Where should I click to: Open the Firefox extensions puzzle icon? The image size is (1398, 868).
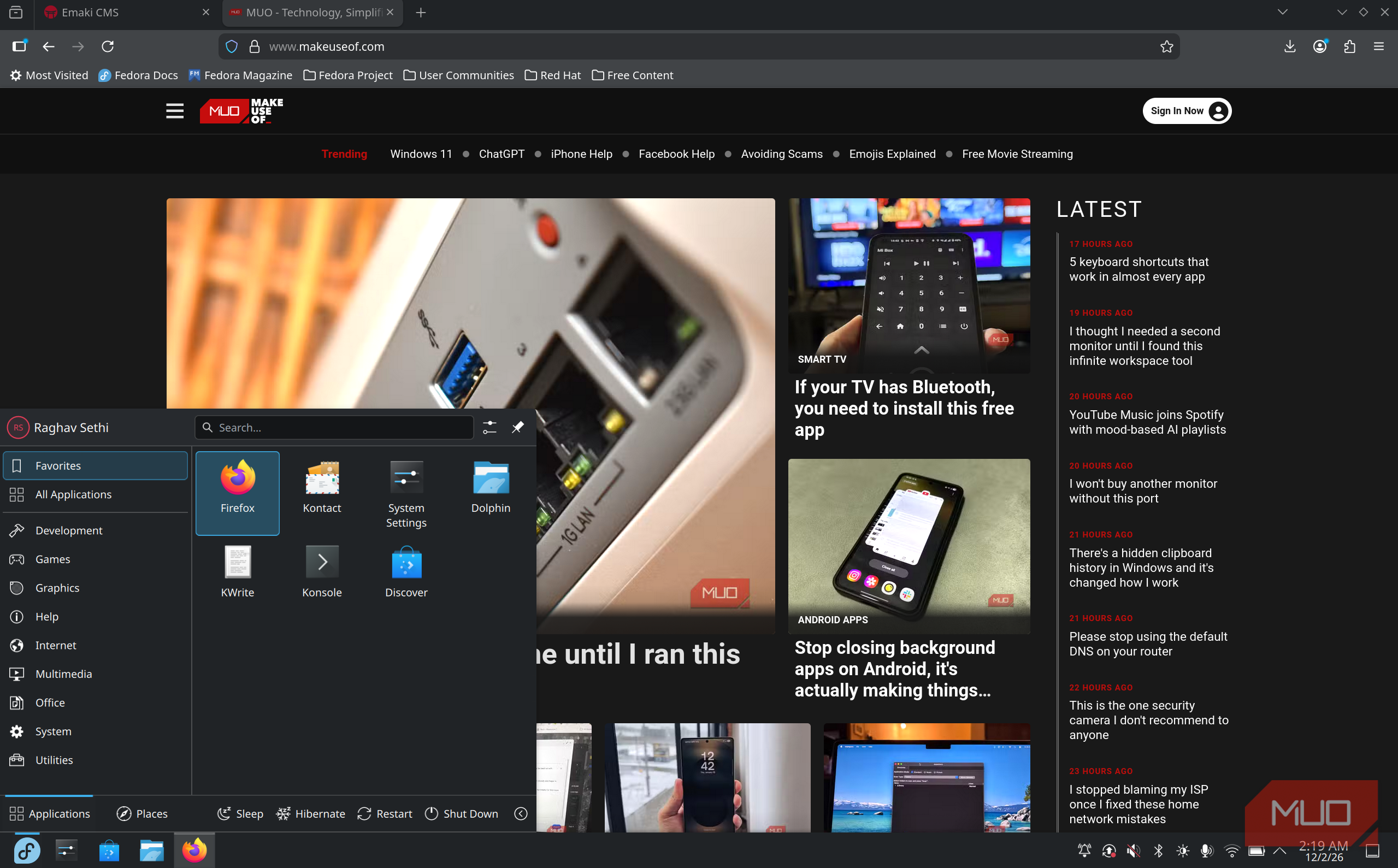point(1349,46)
